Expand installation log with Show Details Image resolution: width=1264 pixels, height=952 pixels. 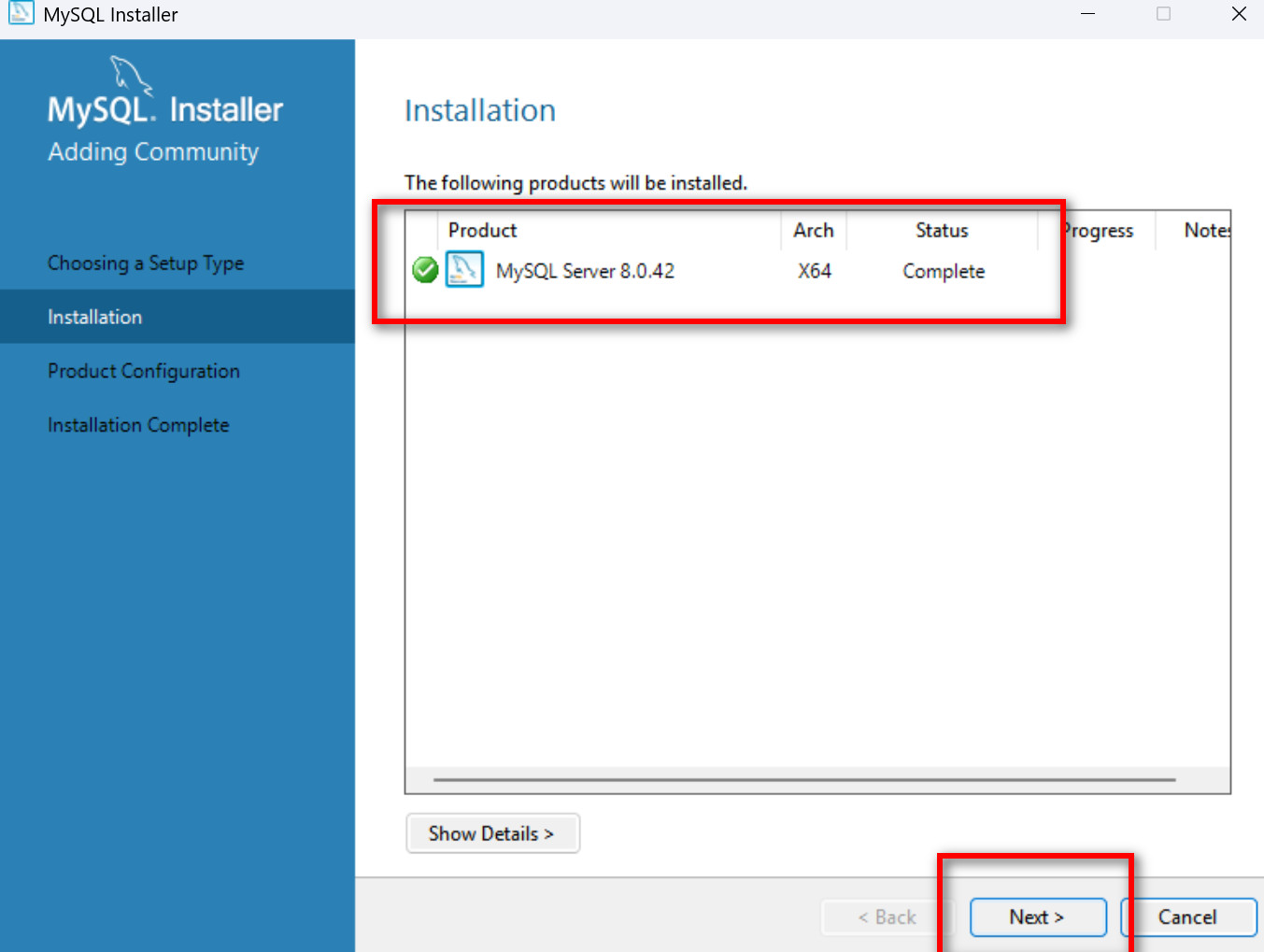pyautogui.click(x=492, y=833)
